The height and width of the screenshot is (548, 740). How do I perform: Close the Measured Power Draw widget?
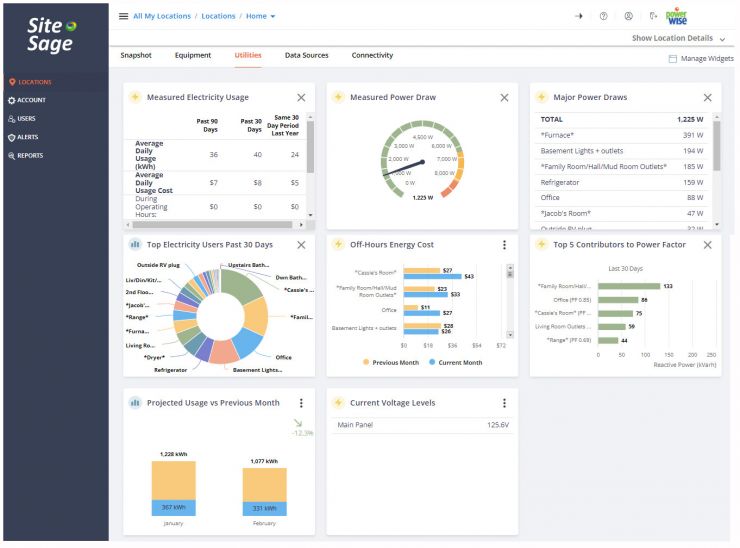click(x=504, y=98)
